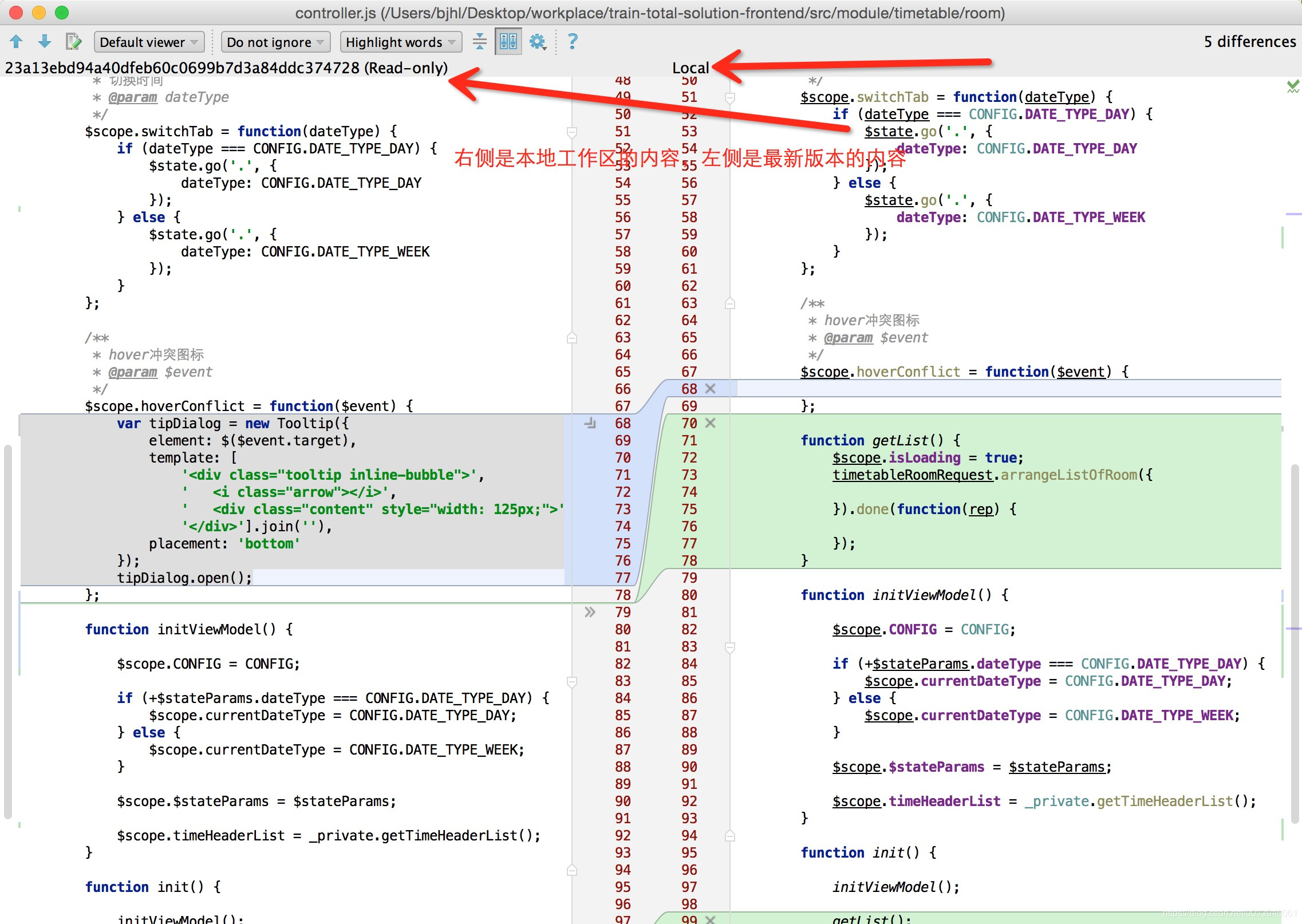
Task: Click the read-only revision hash title
Action: [226, 68]
